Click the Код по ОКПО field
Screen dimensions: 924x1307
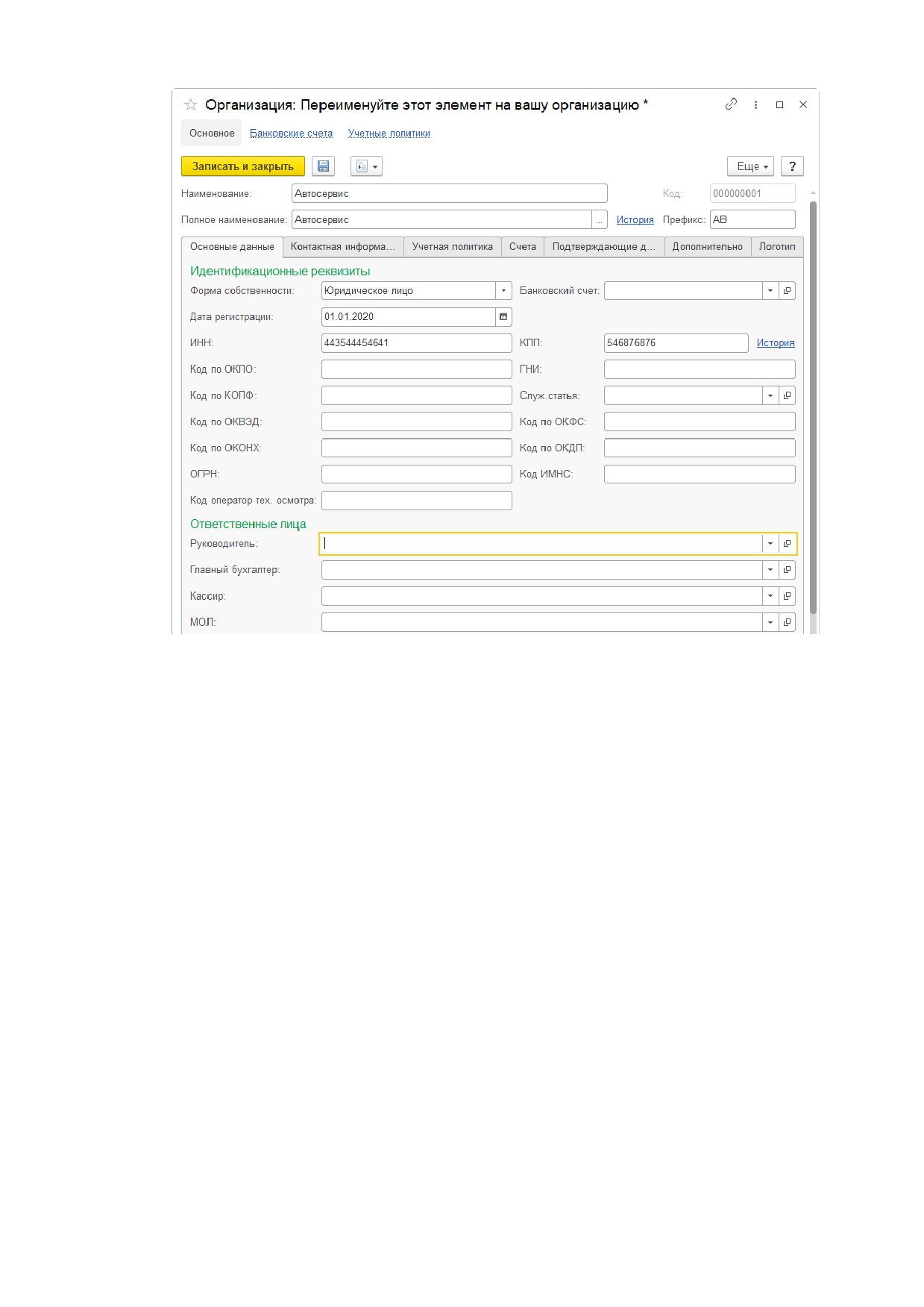pos(417,369)
